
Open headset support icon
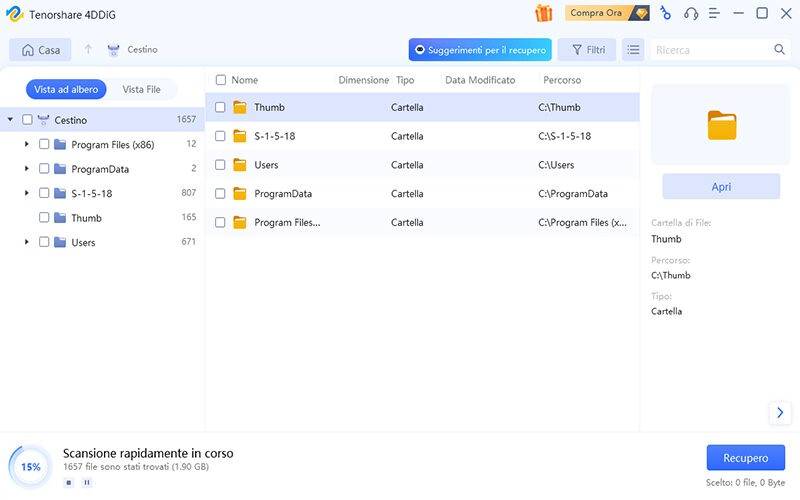coord(691,13)
